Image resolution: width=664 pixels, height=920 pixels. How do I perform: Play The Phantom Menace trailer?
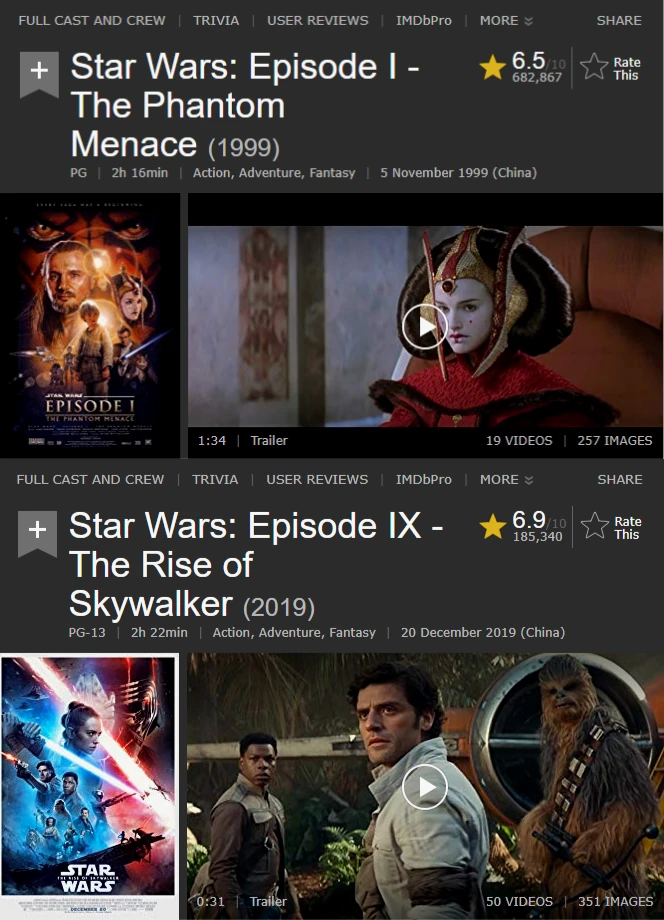[x=425, y=326]
